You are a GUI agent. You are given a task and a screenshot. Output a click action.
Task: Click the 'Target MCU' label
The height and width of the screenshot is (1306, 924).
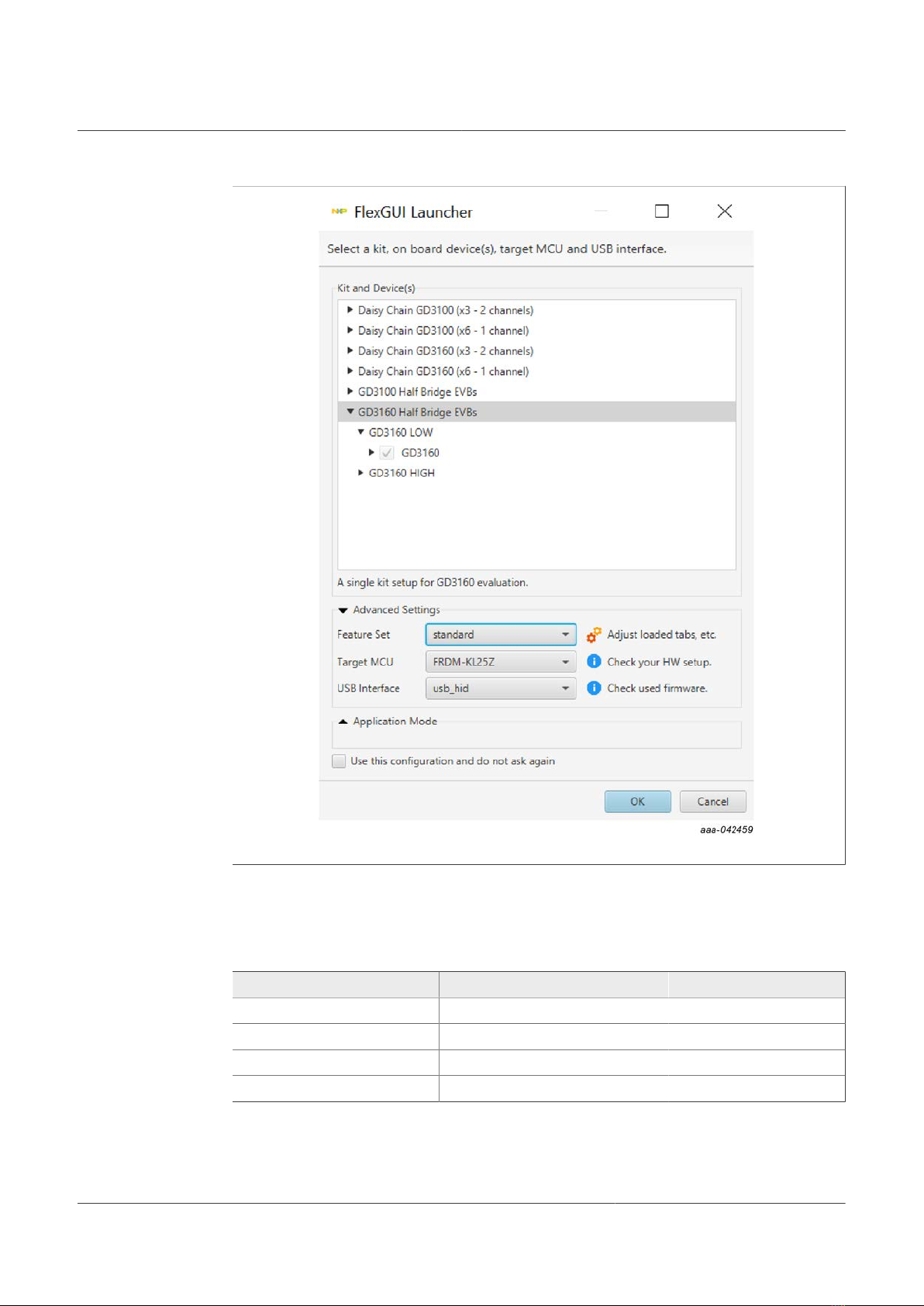tap(365, 662)
